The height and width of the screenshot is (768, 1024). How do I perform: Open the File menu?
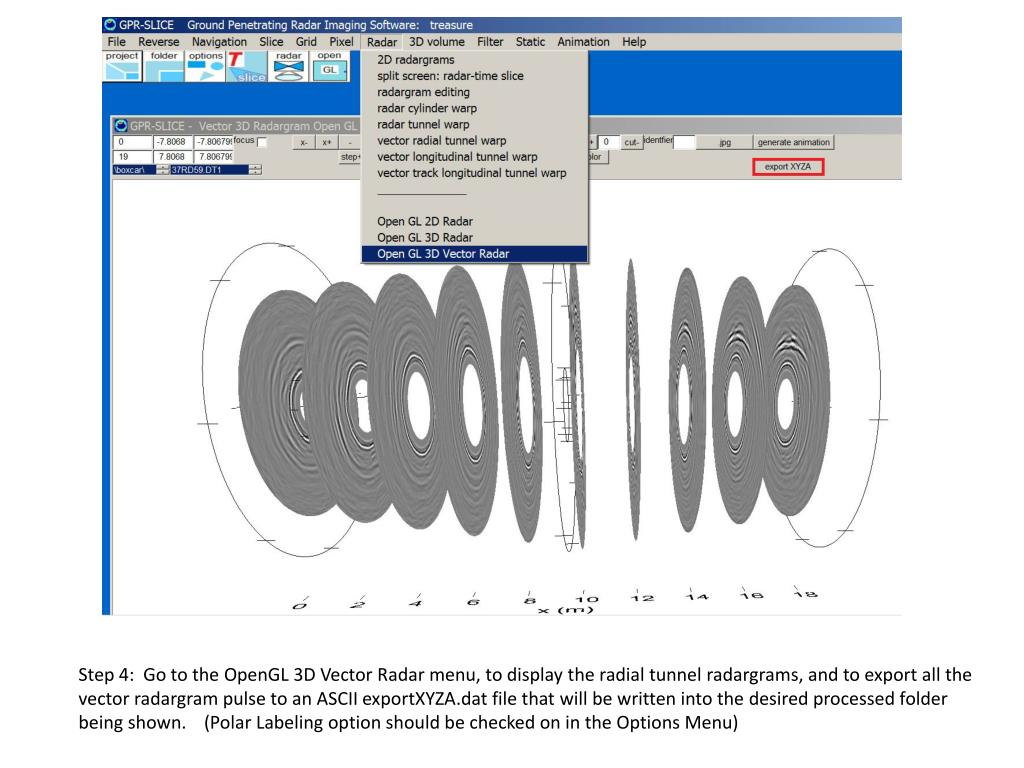116,42
